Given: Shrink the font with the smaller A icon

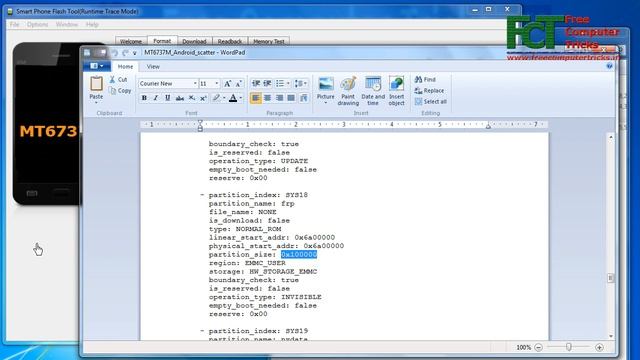Looking at the screenshot, I should (239, 83).
